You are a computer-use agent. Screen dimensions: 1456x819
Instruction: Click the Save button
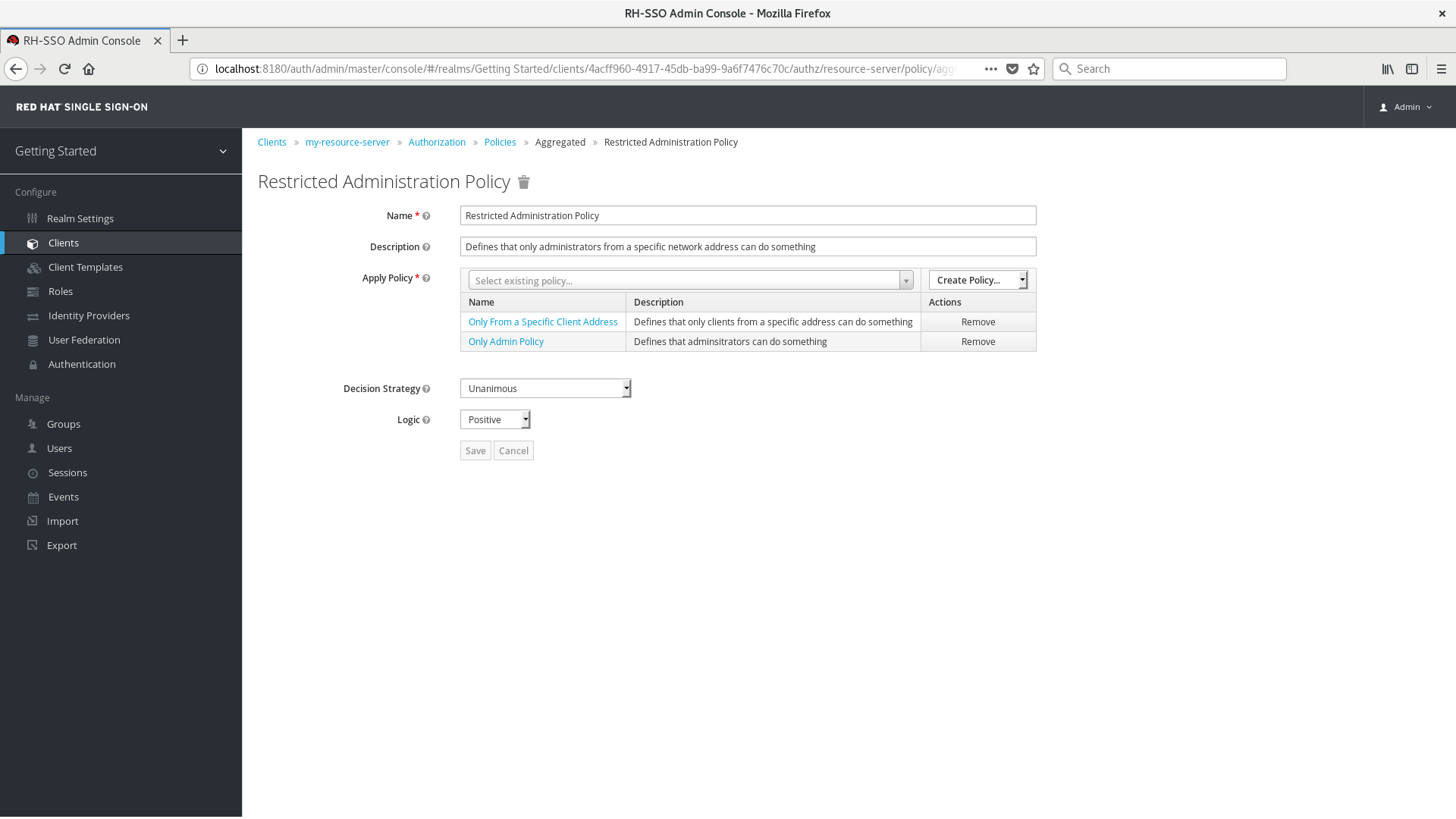click(475, 450)
